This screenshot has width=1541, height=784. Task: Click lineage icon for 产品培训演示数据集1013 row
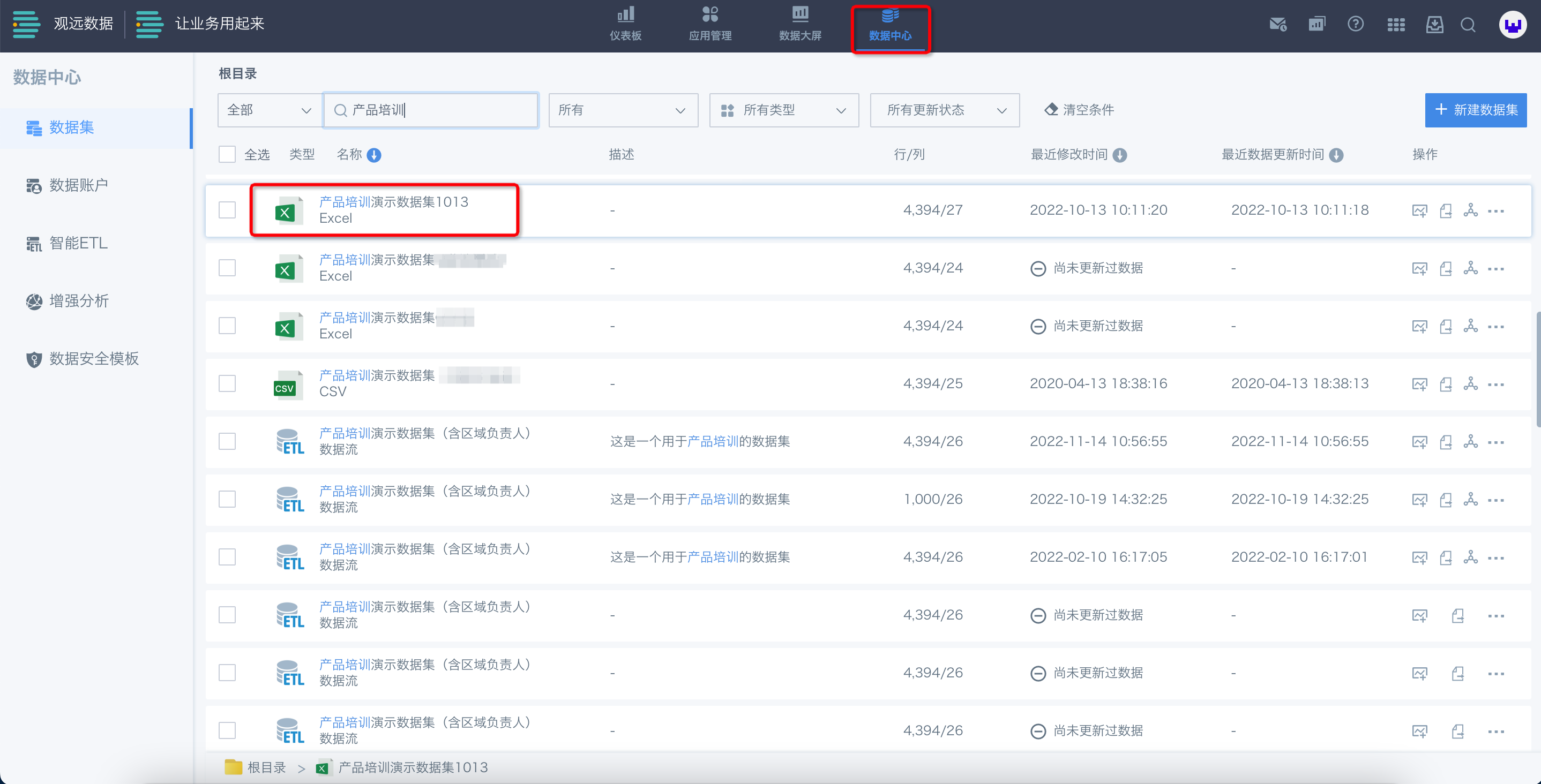(1470, 210)
